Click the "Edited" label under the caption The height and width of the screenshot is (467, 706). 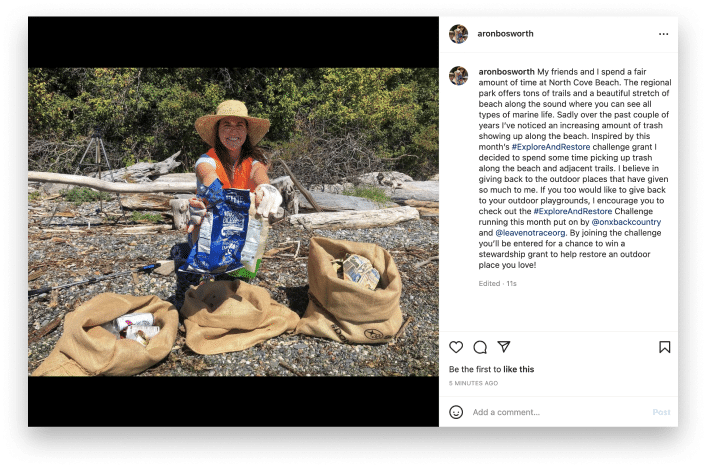(x=489, y=284)
